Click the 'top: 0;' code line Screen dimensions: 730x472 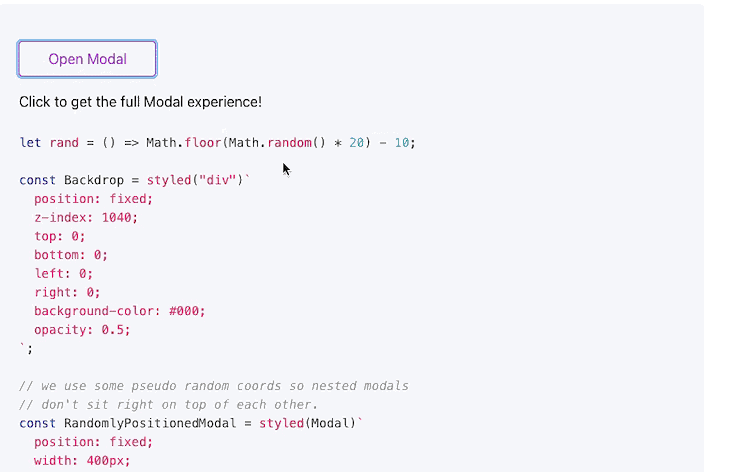point(60,236)
